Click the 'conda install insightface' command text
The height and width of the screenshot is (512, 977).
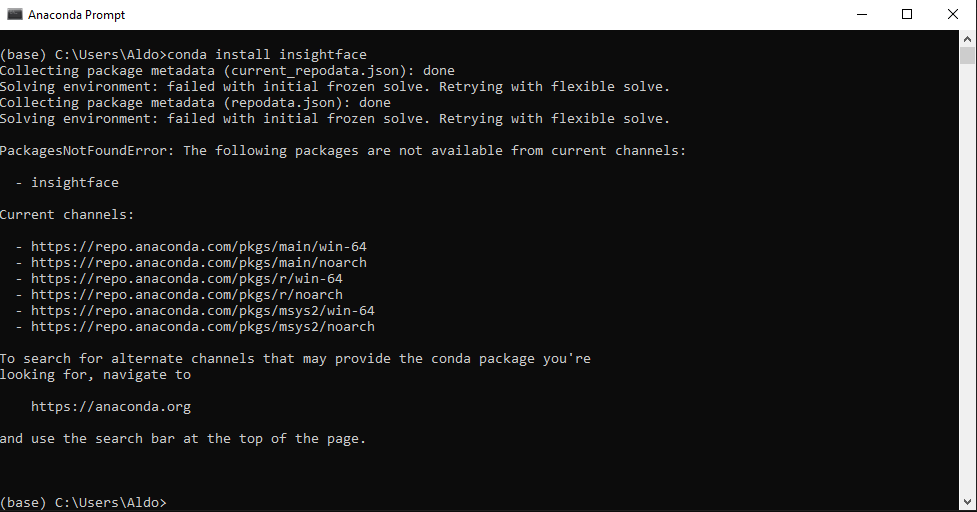(x=267, y=55)
